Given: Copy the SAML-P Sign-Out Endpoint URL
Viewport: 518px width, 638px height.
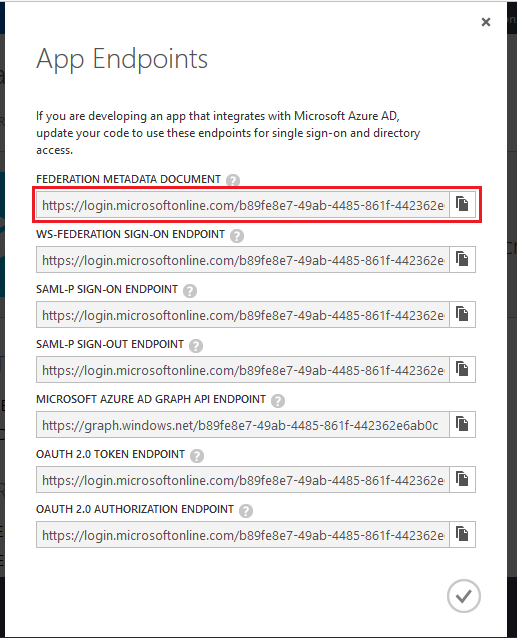Looking at the screenshot, I should 463,369.
